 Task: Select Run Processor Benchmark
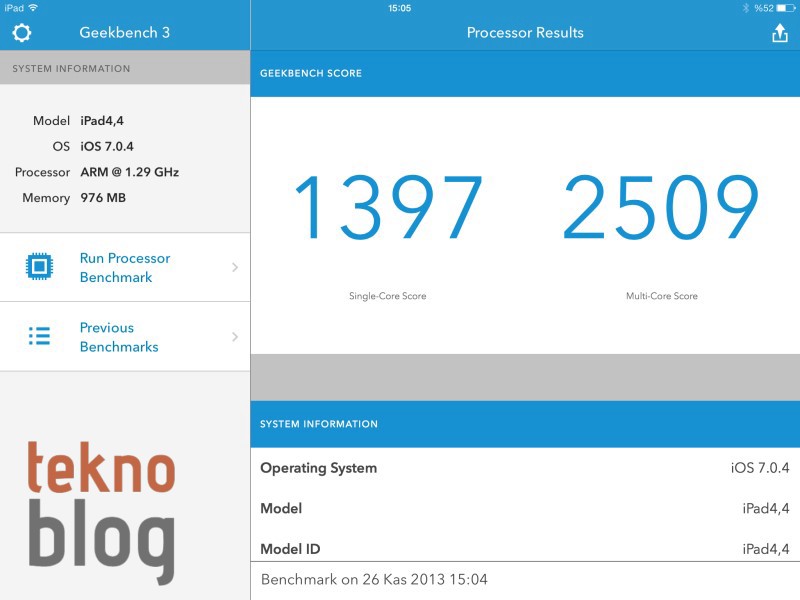[125, 267]
